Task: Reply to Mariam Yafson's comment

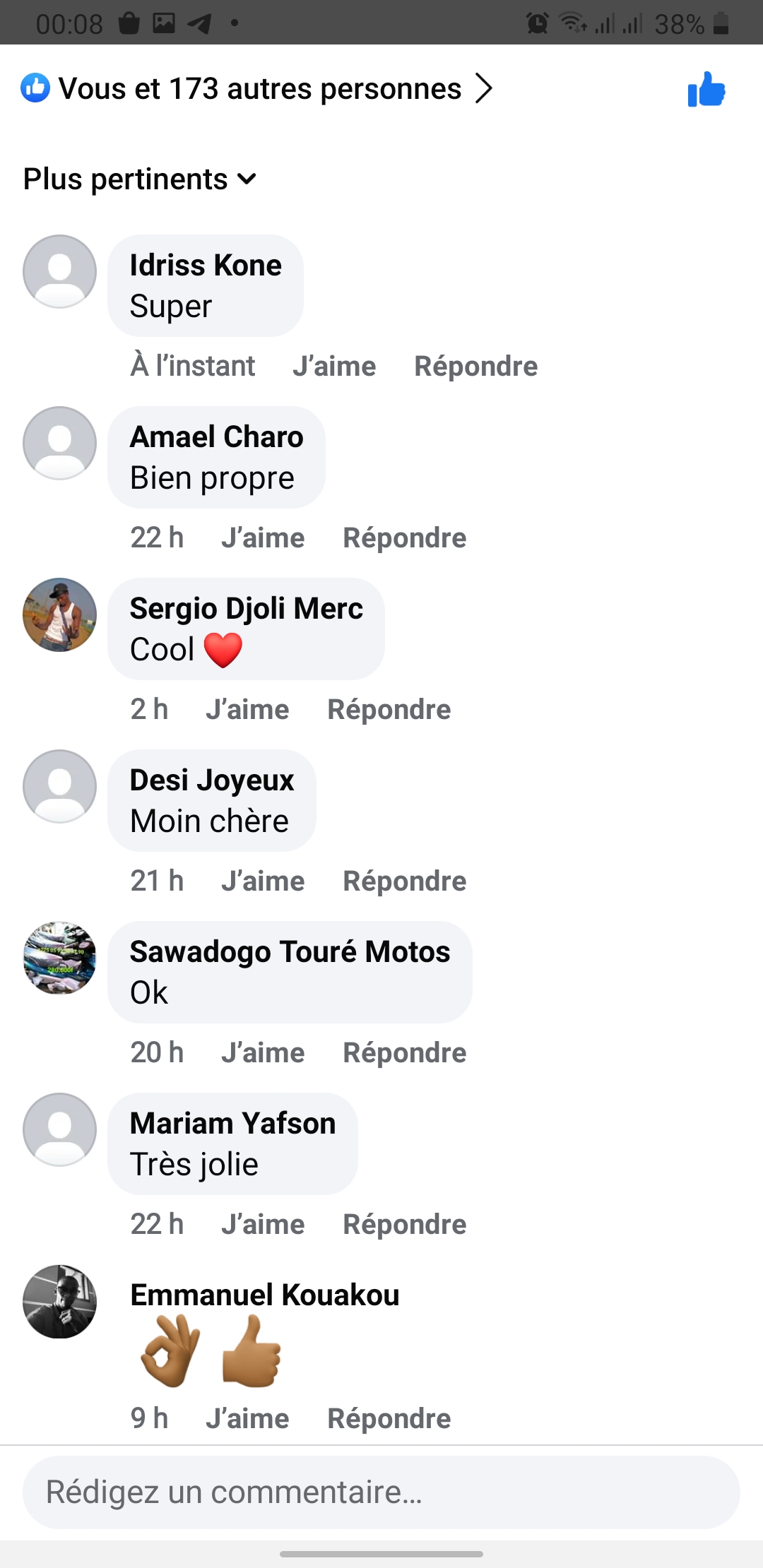Action: 404,1225
